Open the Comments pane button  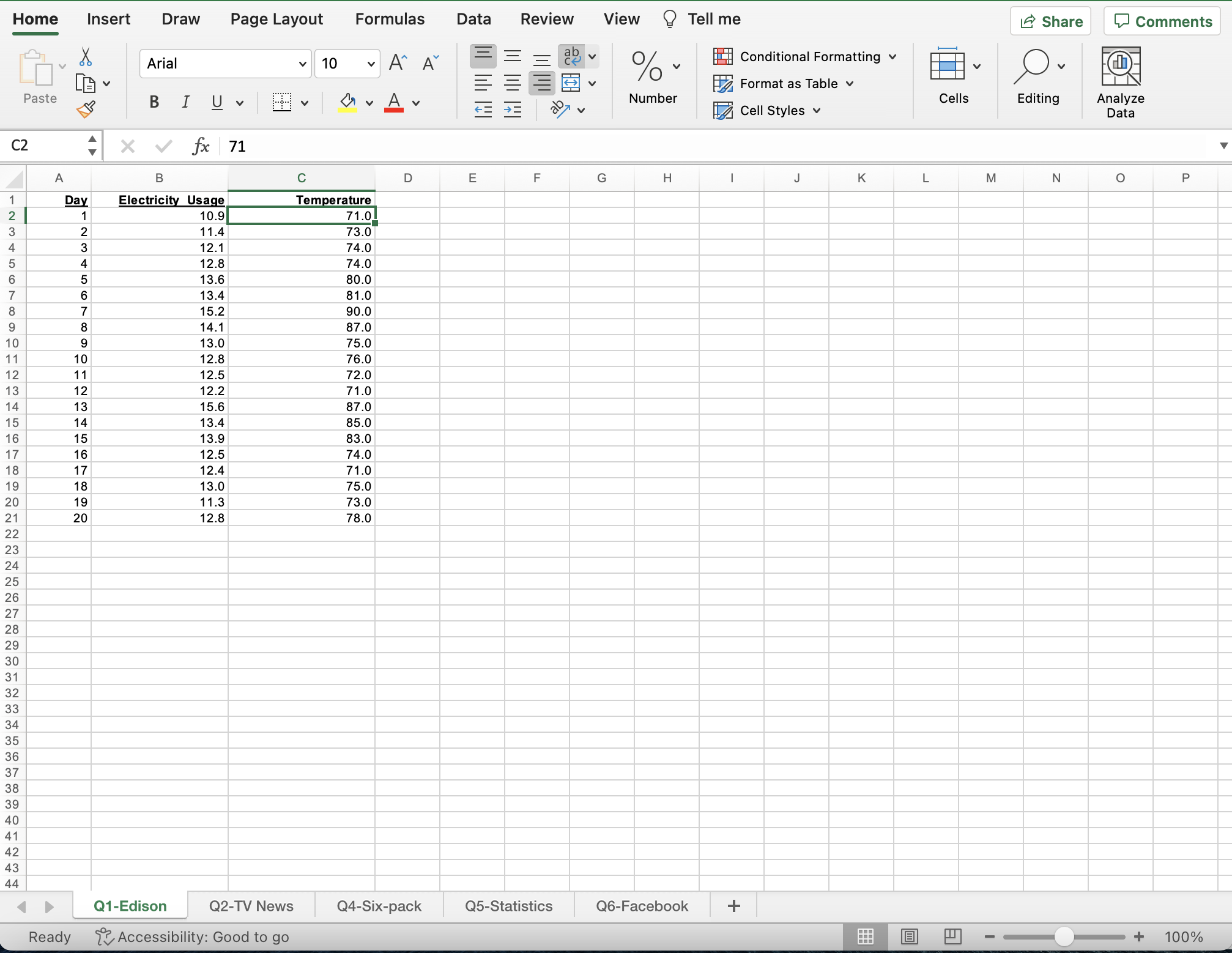pyautogui.click(x=1162, y=21)
